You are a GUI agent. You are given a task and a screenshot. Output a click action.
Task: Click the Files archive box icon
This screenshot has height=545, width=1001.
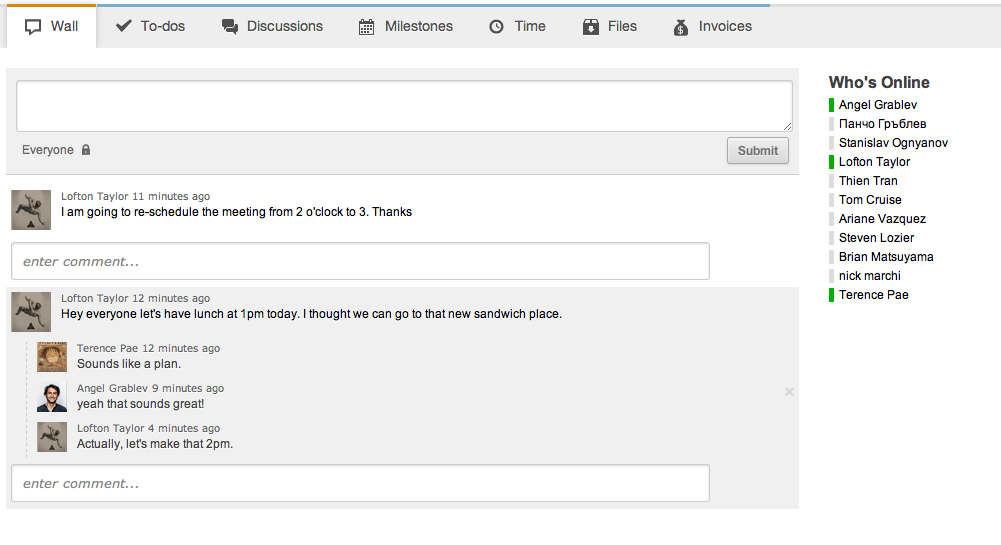590,27
